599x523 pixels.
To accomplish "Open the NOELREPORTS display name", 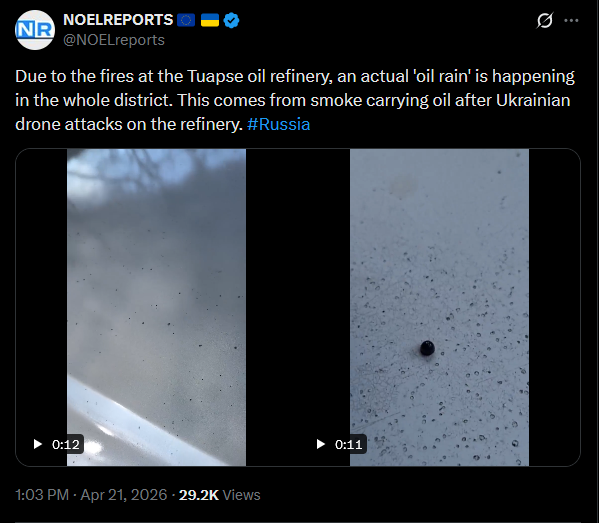I will [x=118, y=20].
